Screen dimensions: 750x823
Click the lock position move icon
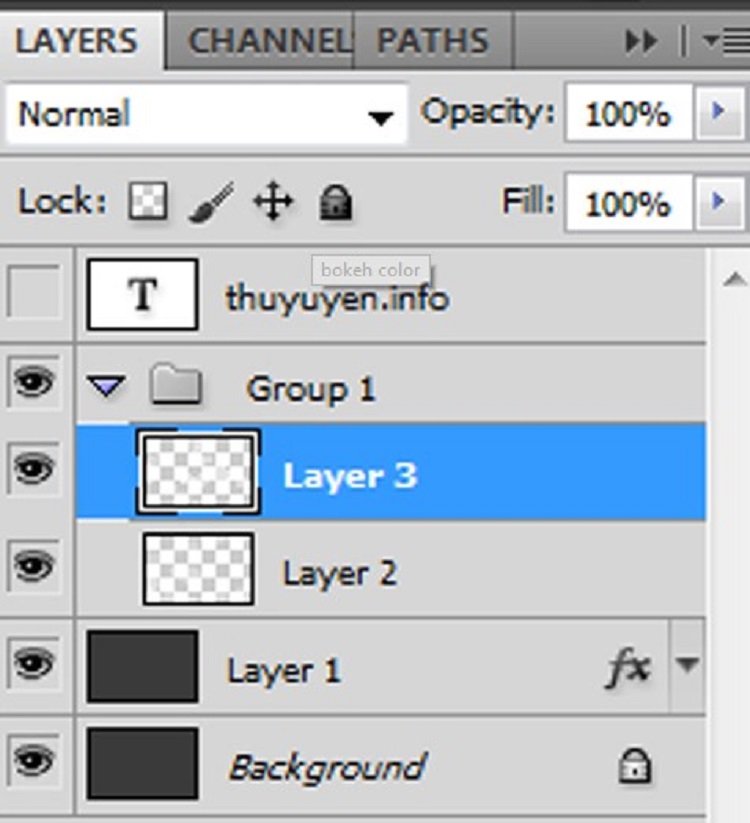tap(273, 202)
